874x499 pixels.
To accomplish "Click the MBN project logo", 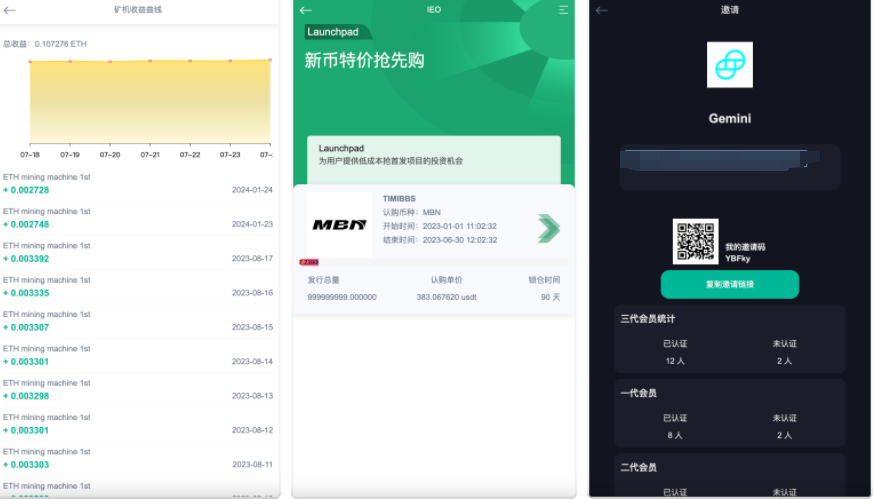I will 339,225.
